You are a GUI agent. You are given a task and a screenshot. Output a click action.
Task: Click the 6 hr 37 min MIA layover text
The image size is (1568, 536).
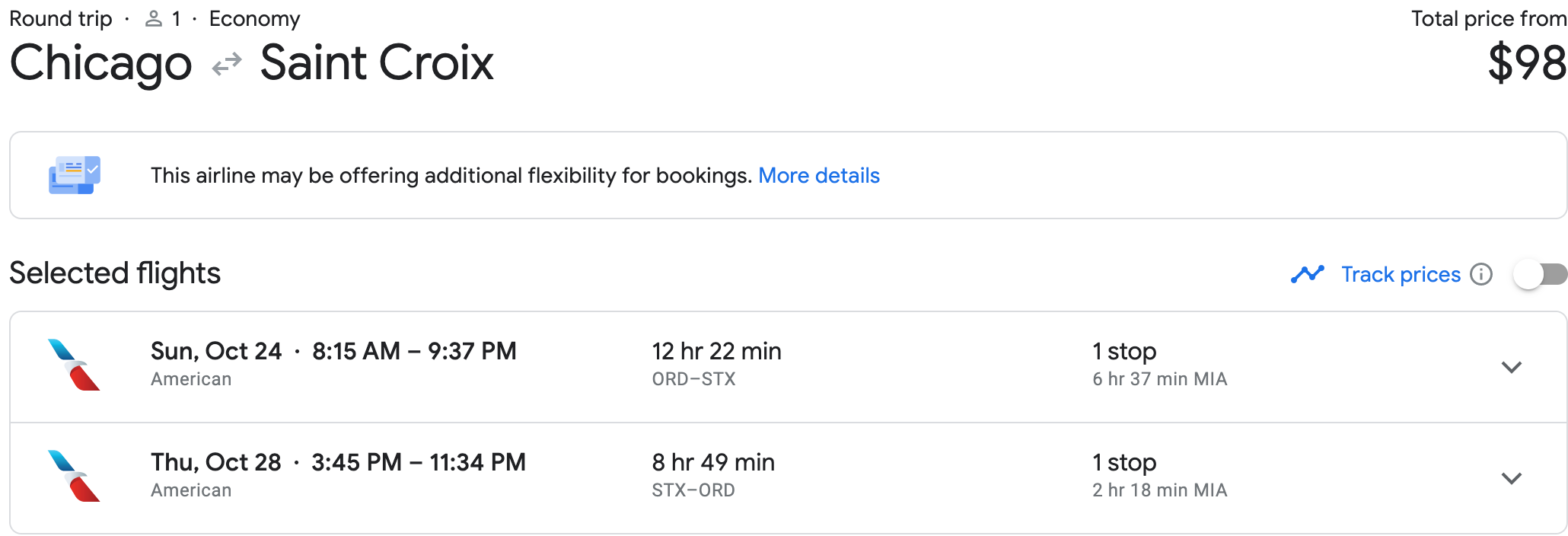tap(1160, 379)
